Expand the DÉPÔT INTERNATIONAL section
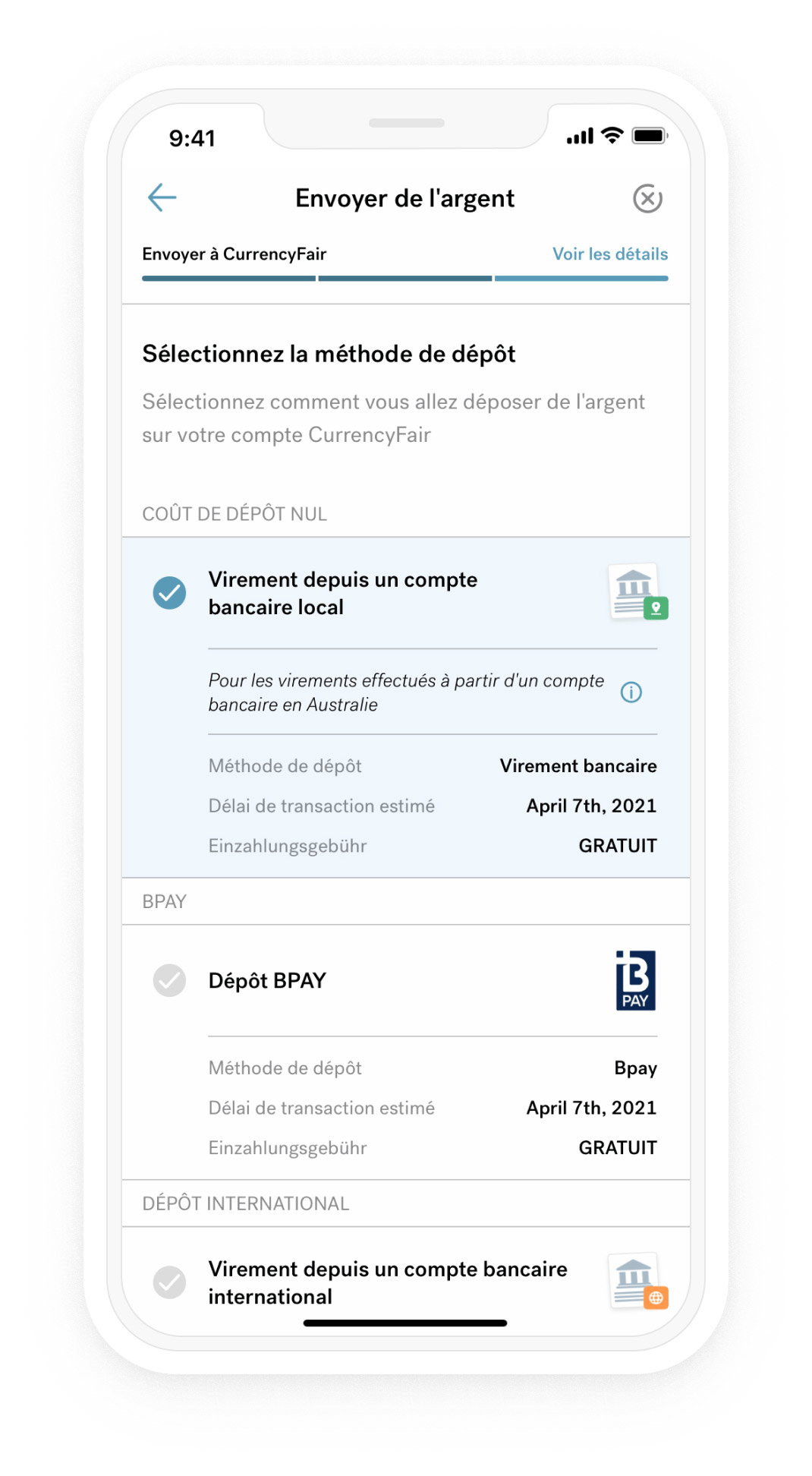Viewport: 812px width, 1476px height. coord(245,1203)
